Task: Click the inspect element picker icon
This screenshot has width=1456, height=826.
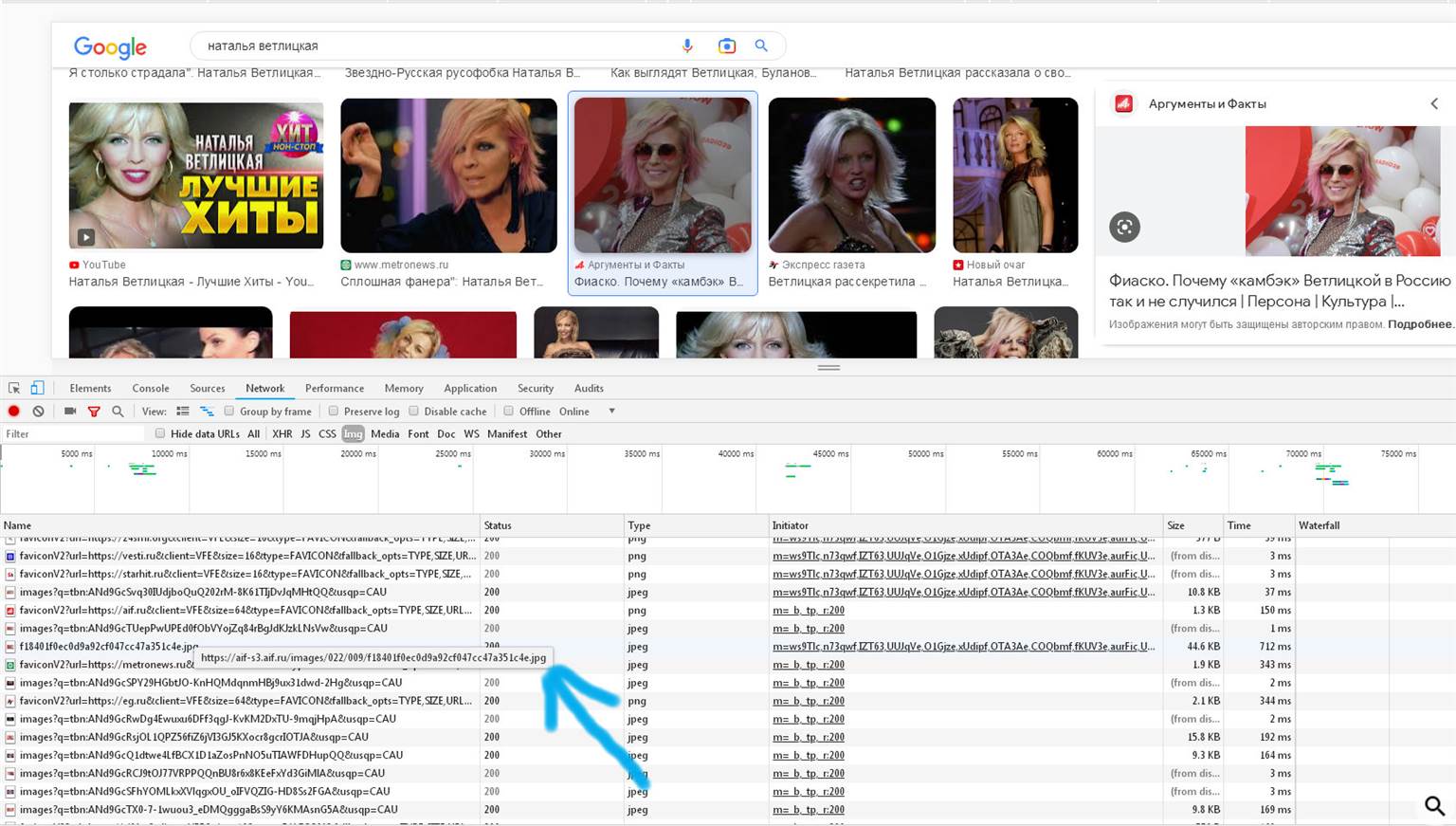Action: click(14, 388)
